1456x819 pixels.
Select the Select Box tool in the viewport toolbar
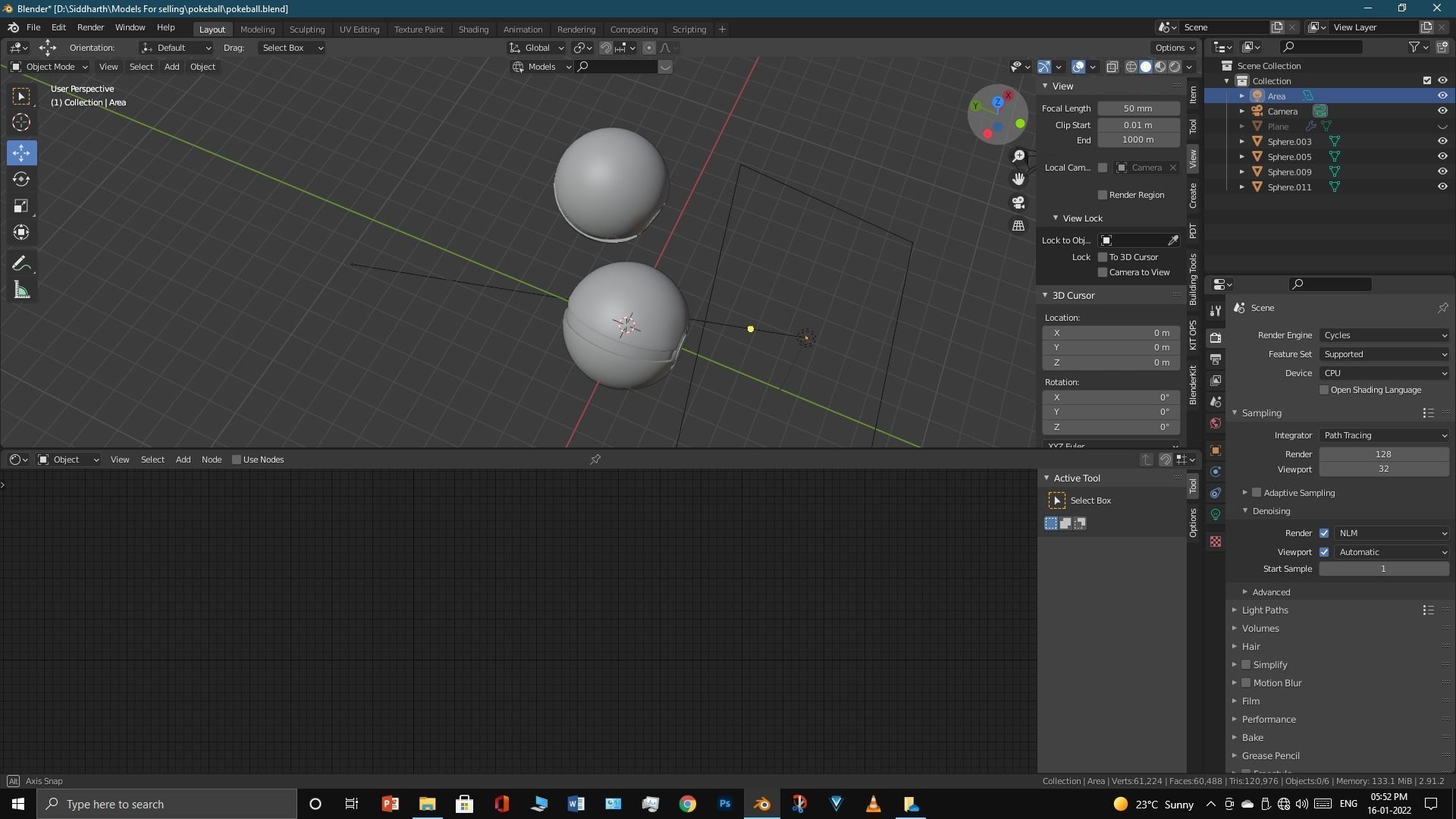(21, 96)
